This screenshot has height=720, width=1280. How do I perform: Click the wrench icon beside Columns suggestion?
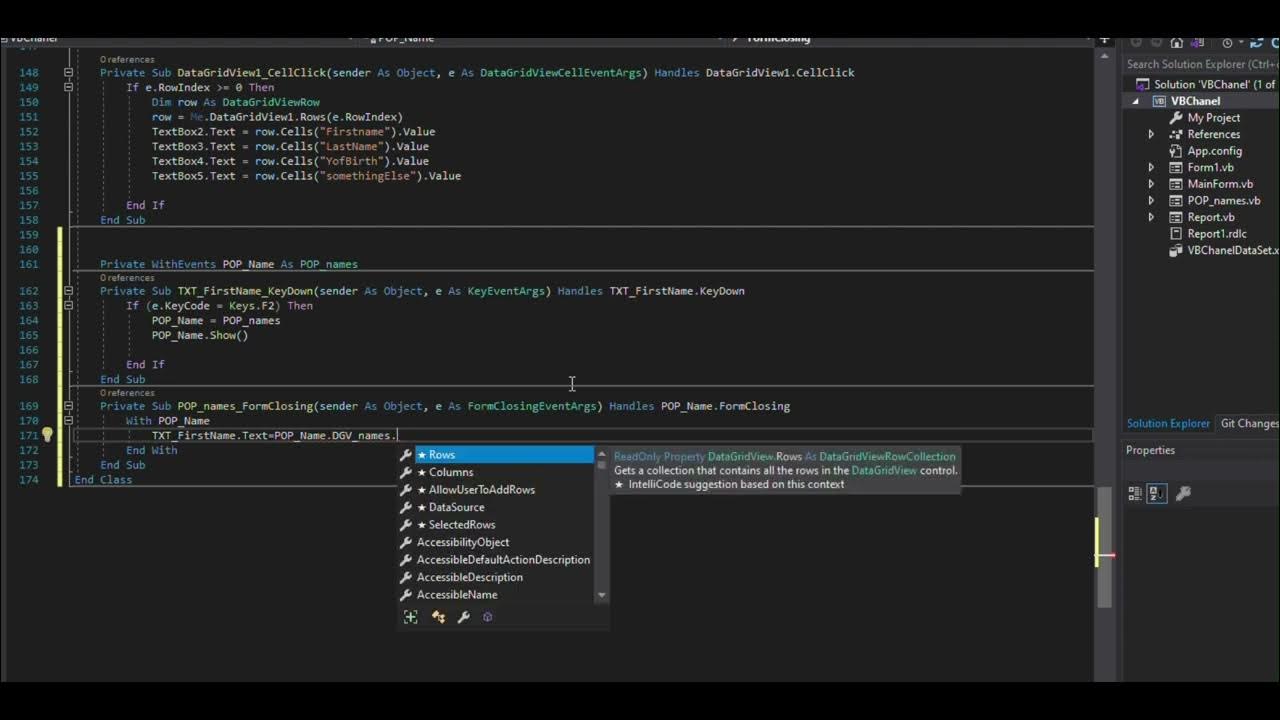click(x=406, y=472)
